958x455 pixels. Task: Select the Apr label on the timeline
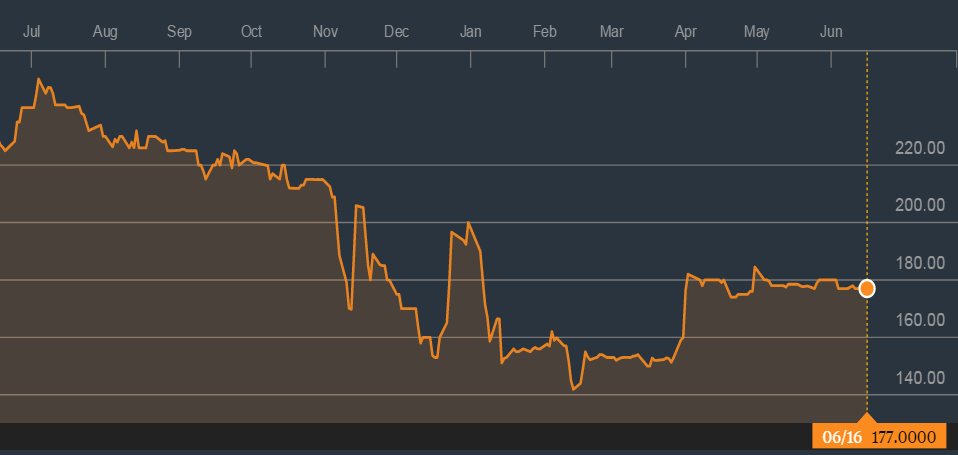[x=685, y=32]
